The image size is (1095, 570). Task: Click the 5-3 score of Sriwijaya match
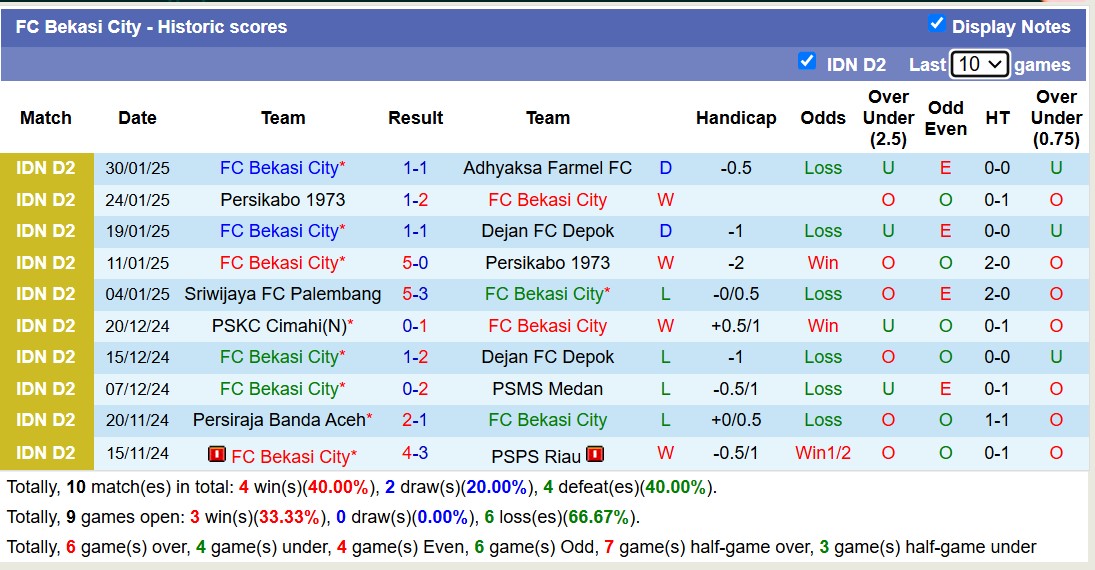point(415,294)
